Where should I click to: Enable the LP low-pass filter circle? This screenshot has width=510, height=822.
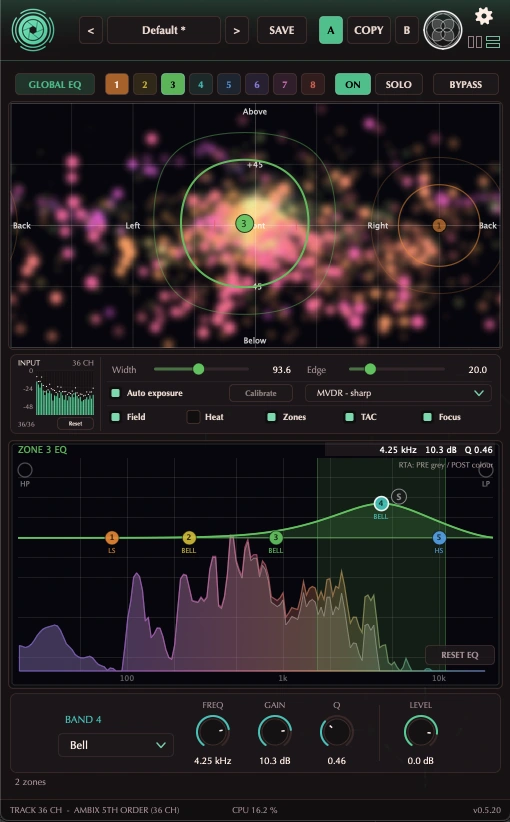click(x=486, y=470)
